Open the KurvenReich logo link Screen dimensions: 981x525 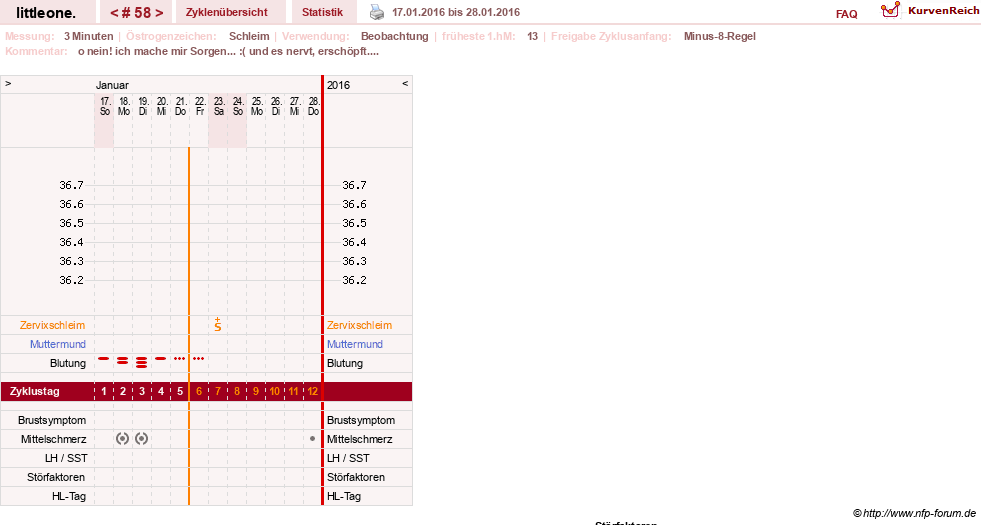[930, 11]
